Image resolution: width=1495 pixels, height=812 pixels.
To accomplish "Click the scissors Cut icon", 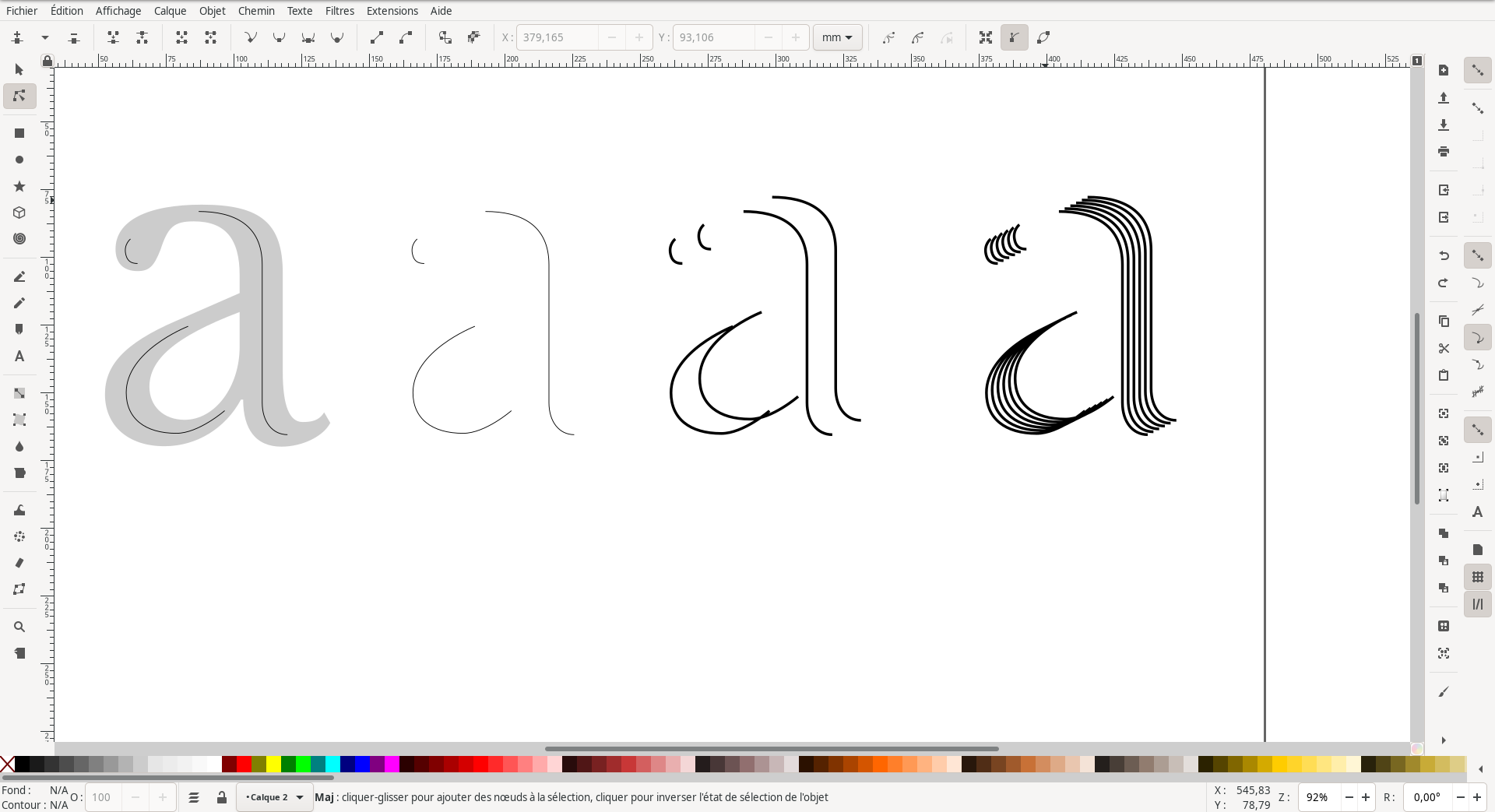I will pos(1444,348).
